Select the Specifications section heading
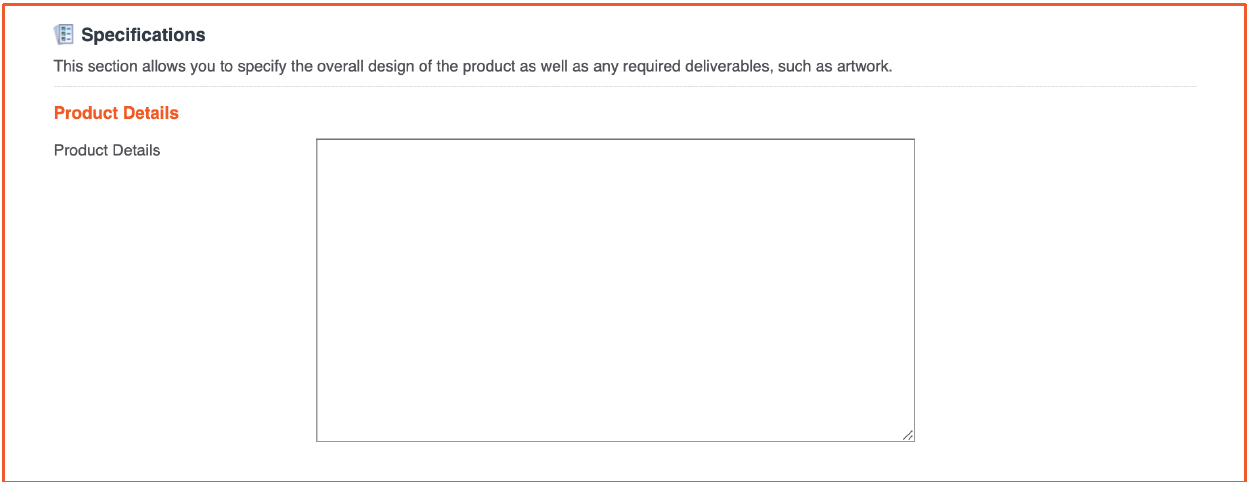This screenshot has width=1251, height=485. pos(143,35)
